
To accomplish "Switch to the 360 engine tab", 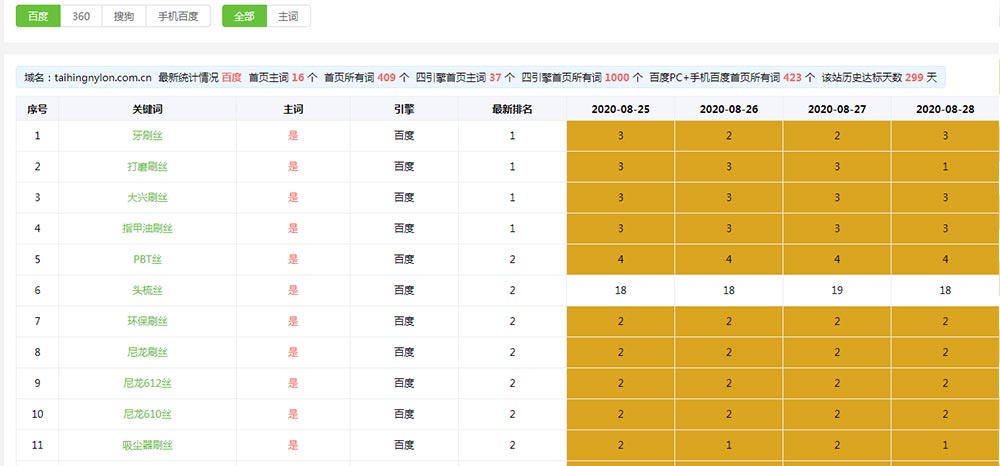I will click(x=81, y=17).
